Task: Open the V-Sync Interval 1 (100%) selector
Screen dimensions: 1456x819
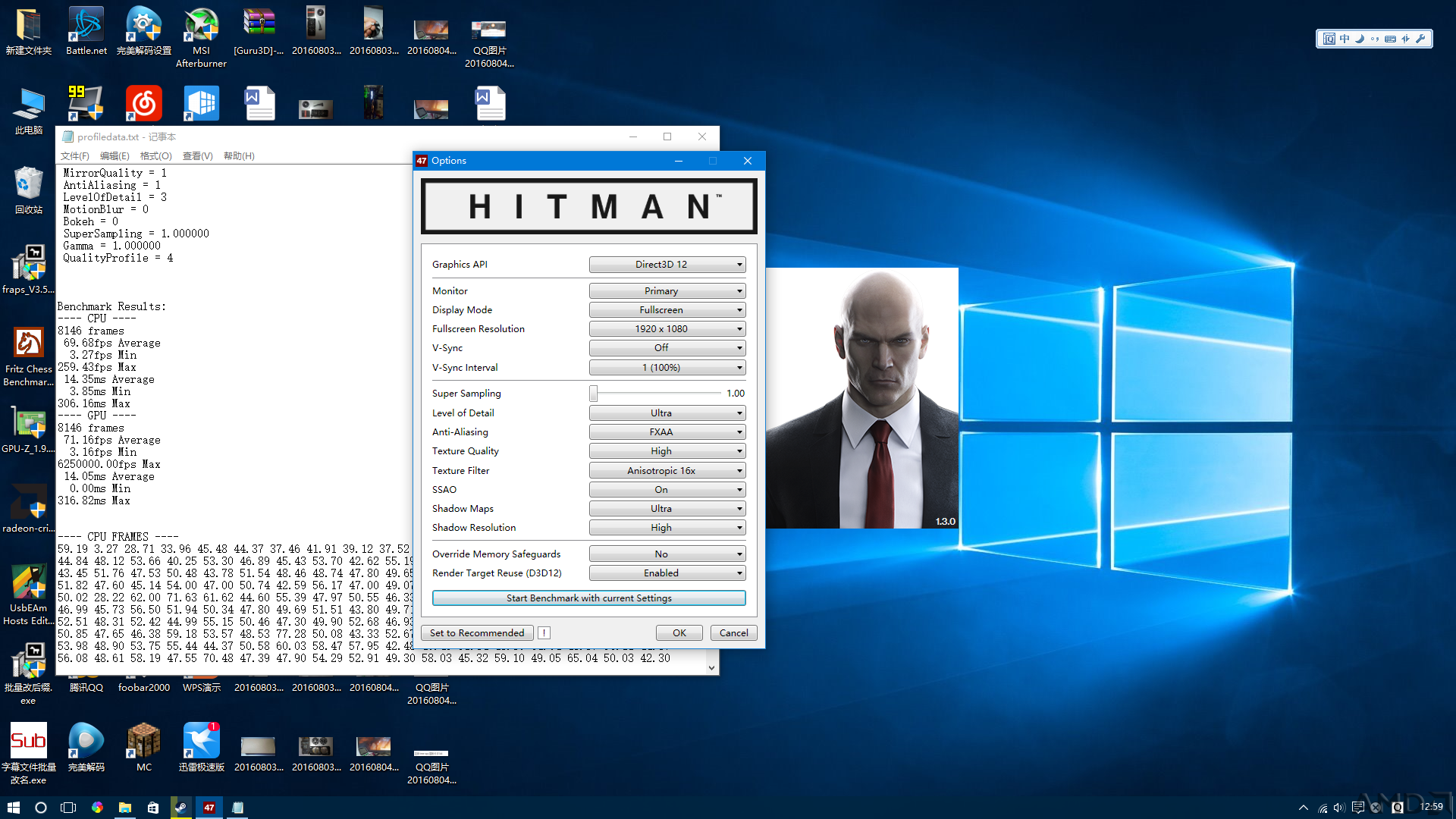Action: pos(667,368)
